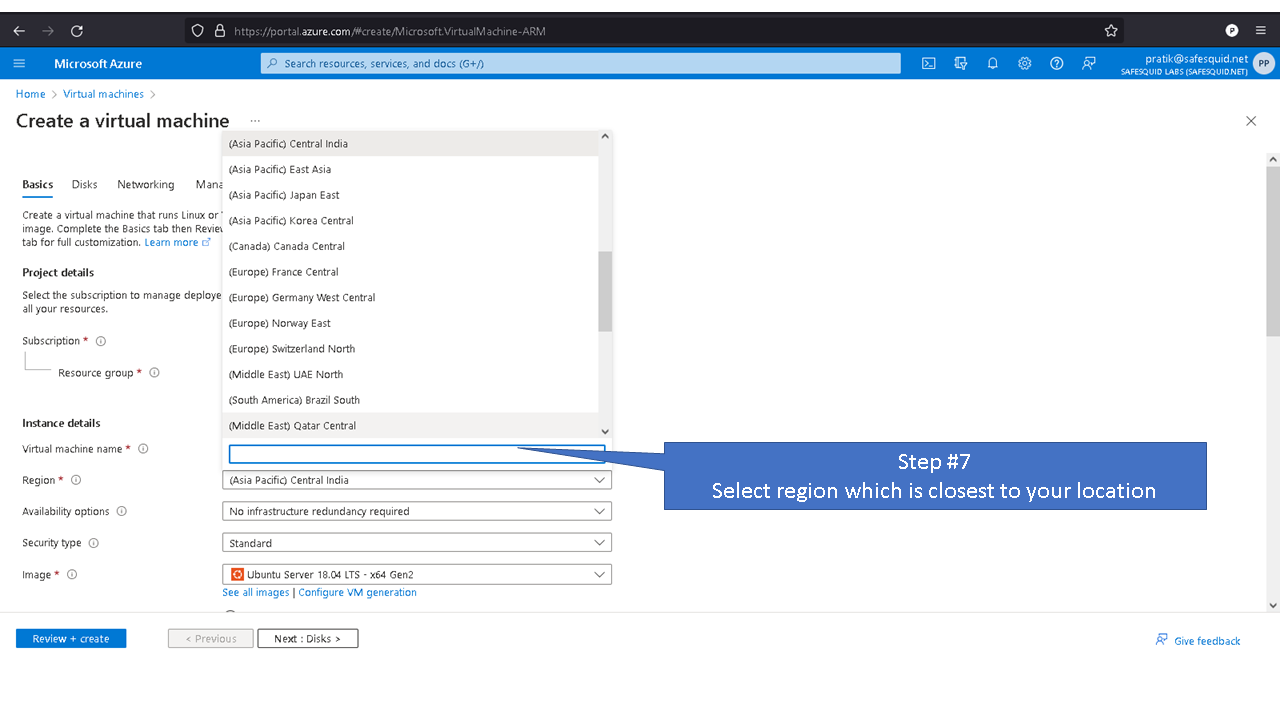Screen dimensions: 1280x720
Task: Choose (Asia Pacific) Japan East region
Action: pyautogui.click(x=410, y=195)
